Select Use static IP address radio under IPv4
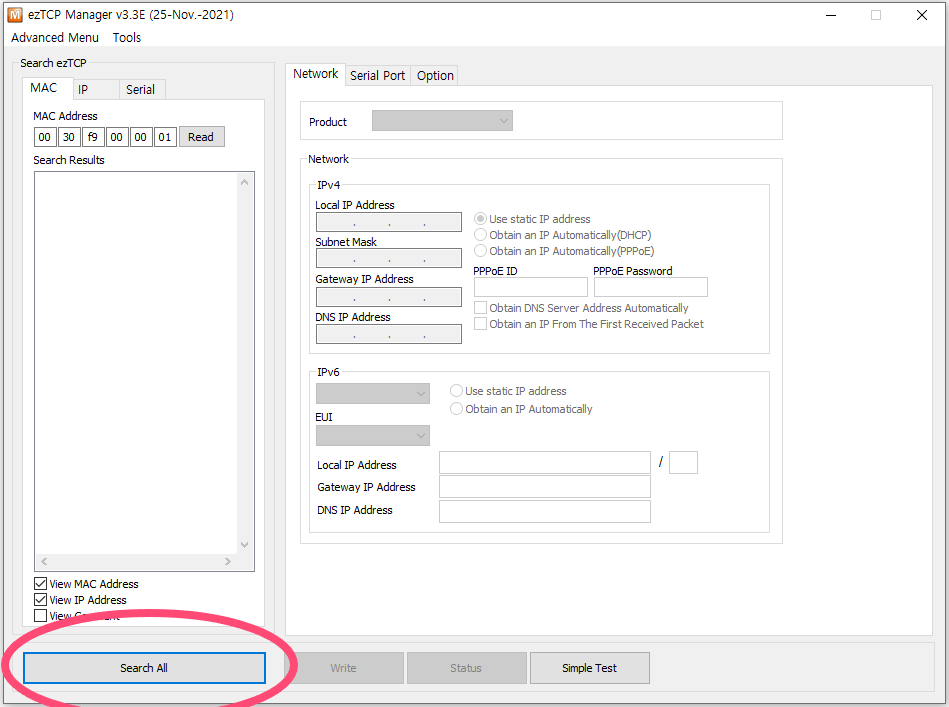 coord(481,219)
